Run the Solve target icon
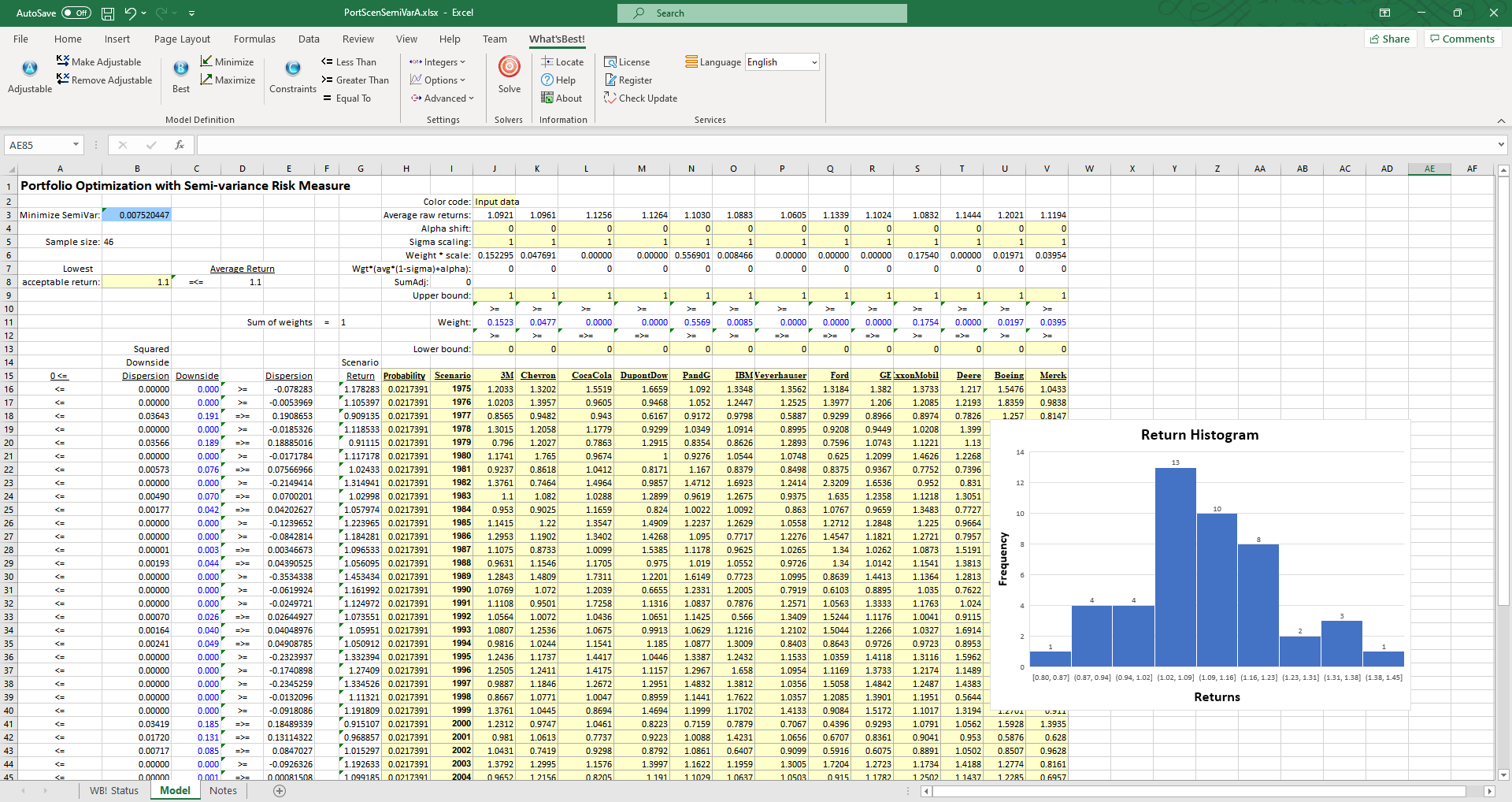1512x802 pixels. pyautogui.click(x=510, y=67)
